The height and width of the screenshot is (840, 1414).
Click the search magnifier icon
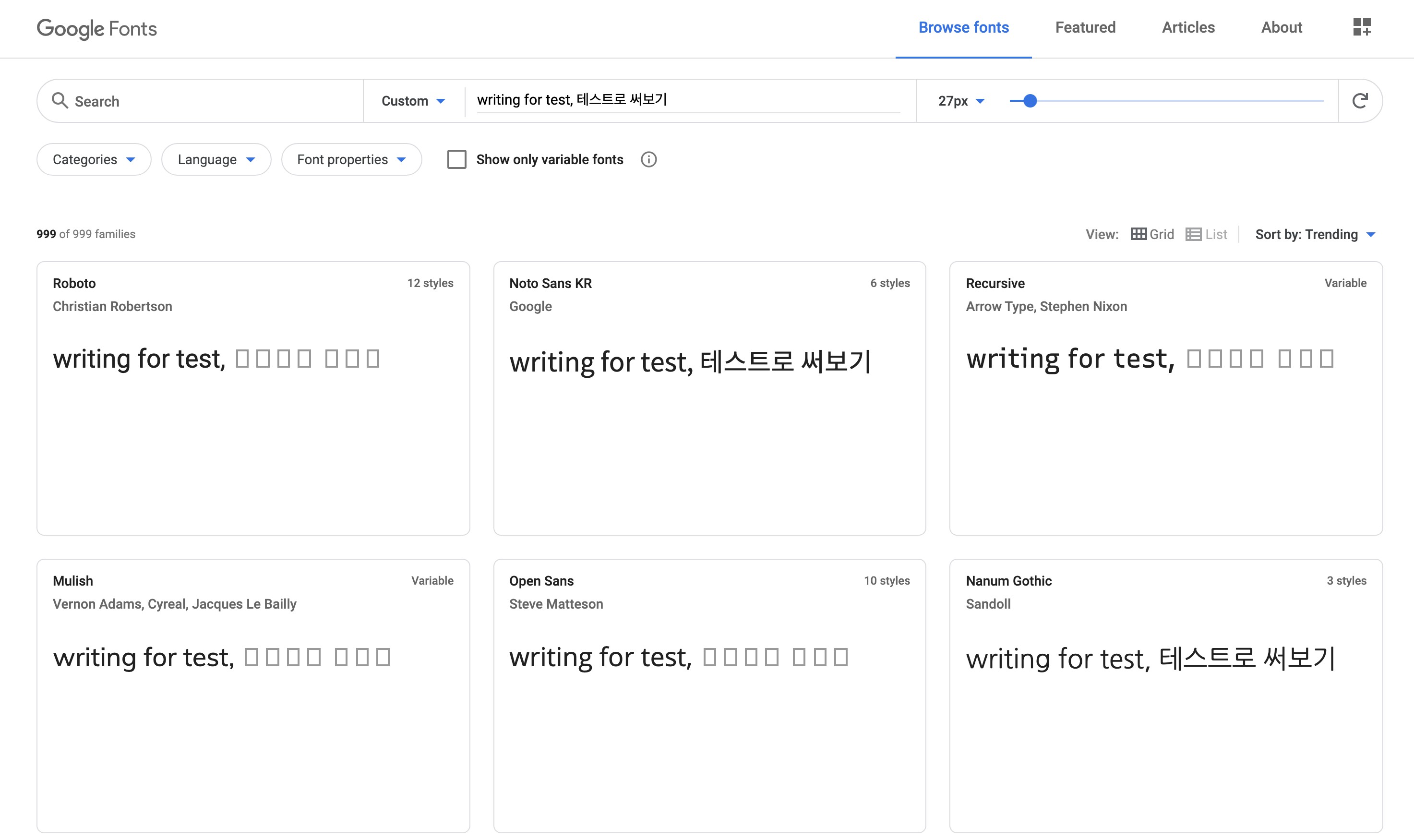coord(60,101)
